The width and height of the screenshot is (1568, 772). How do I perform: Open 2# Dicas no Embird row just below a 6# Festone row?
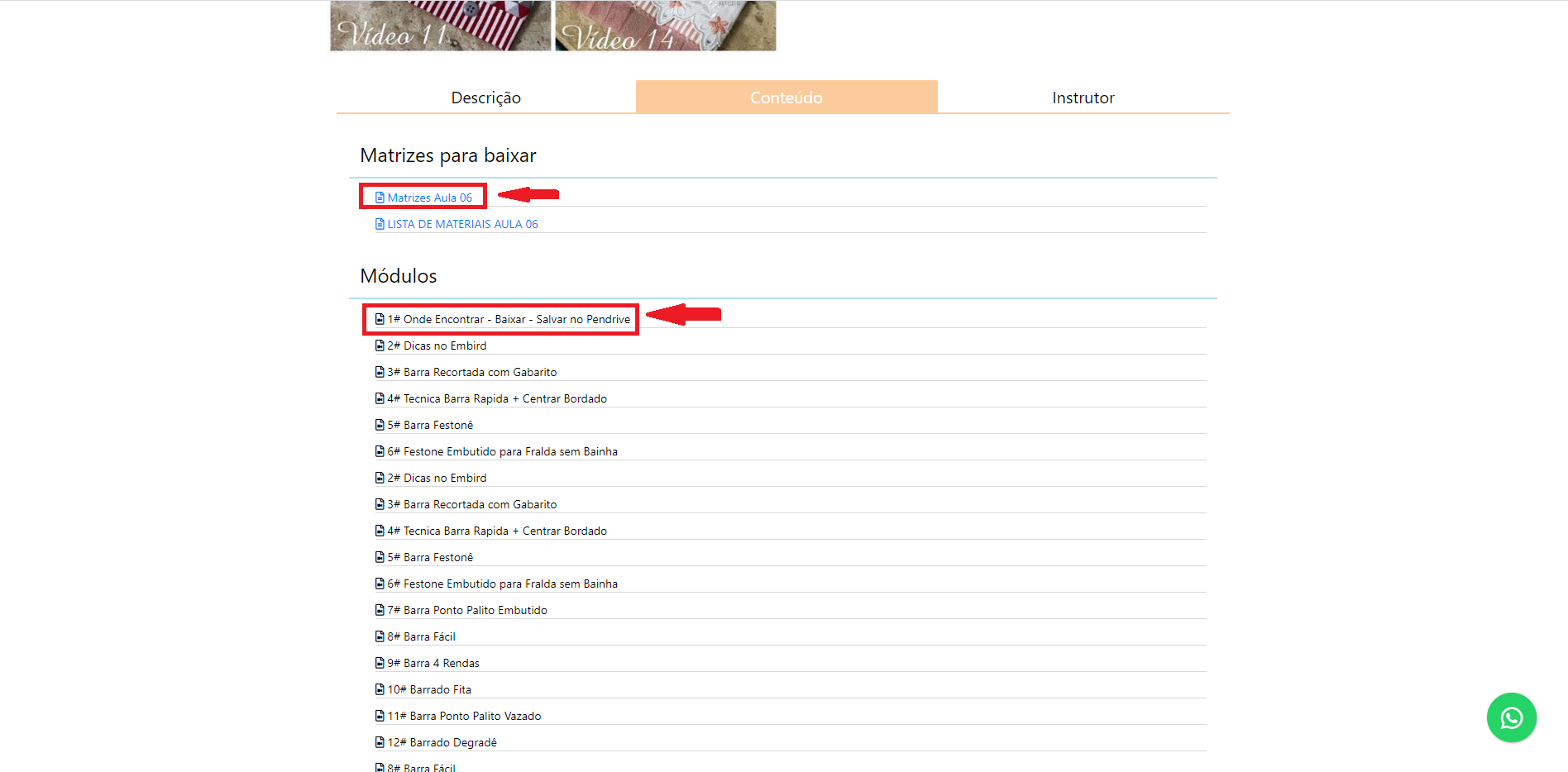click(437, 478)
